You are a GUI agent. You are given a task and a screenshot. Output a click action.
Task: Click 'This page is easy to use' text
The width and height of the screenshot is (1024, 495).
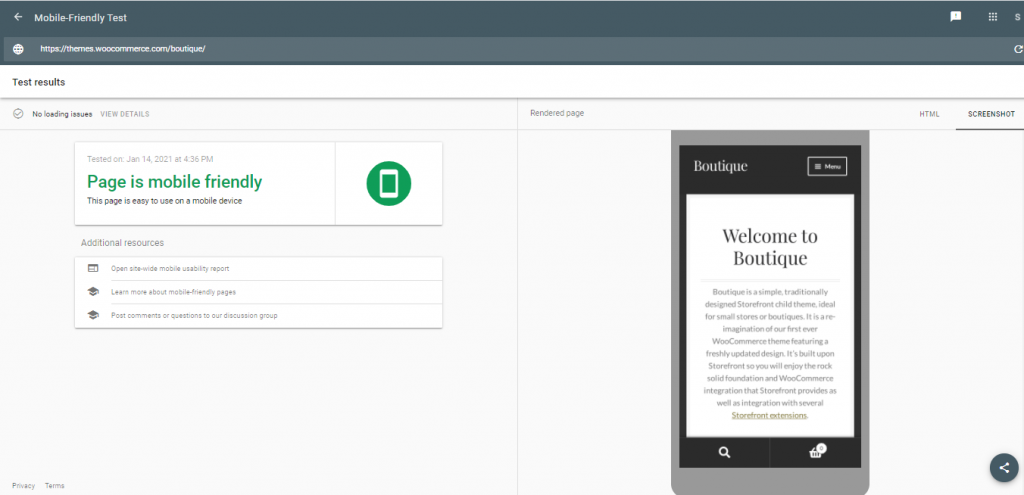click(x=165, y=201)
